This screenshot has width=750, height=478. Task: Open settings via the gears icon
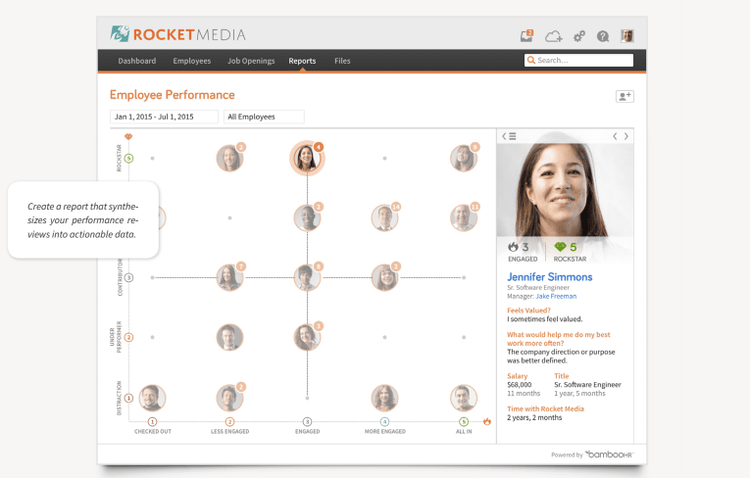(579, 36)
